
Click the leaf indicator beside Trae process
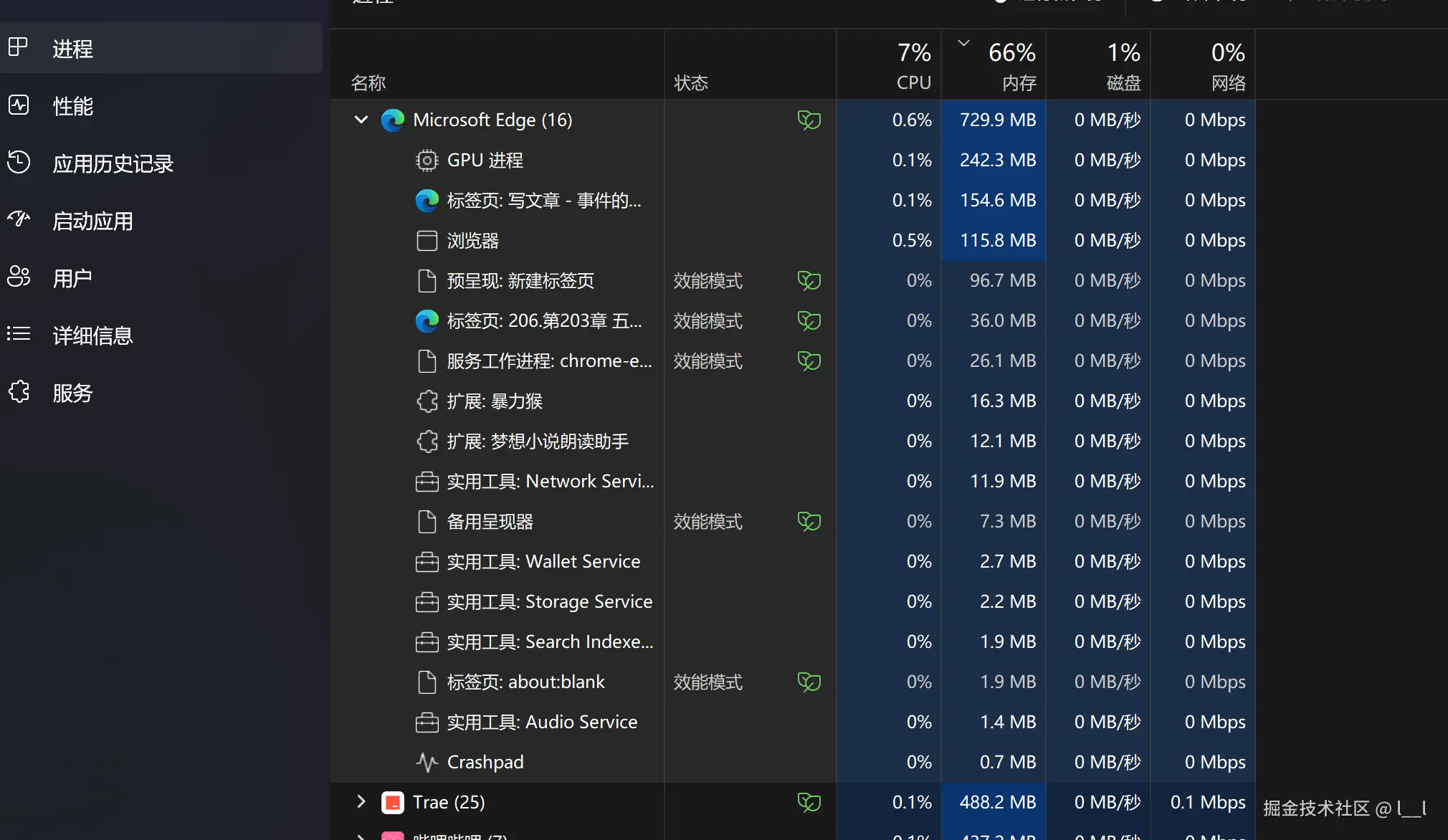click(x=808, y=801)
